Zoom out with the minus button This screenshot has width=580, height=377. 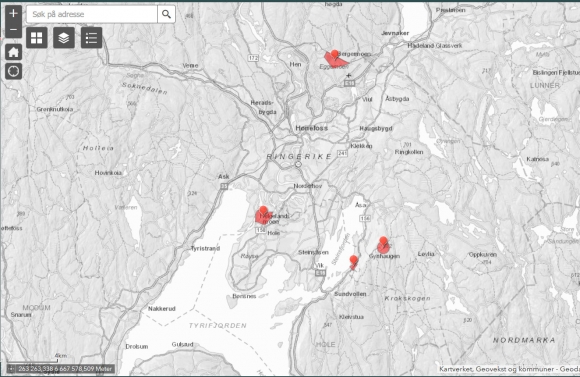[x=13, y=30]
